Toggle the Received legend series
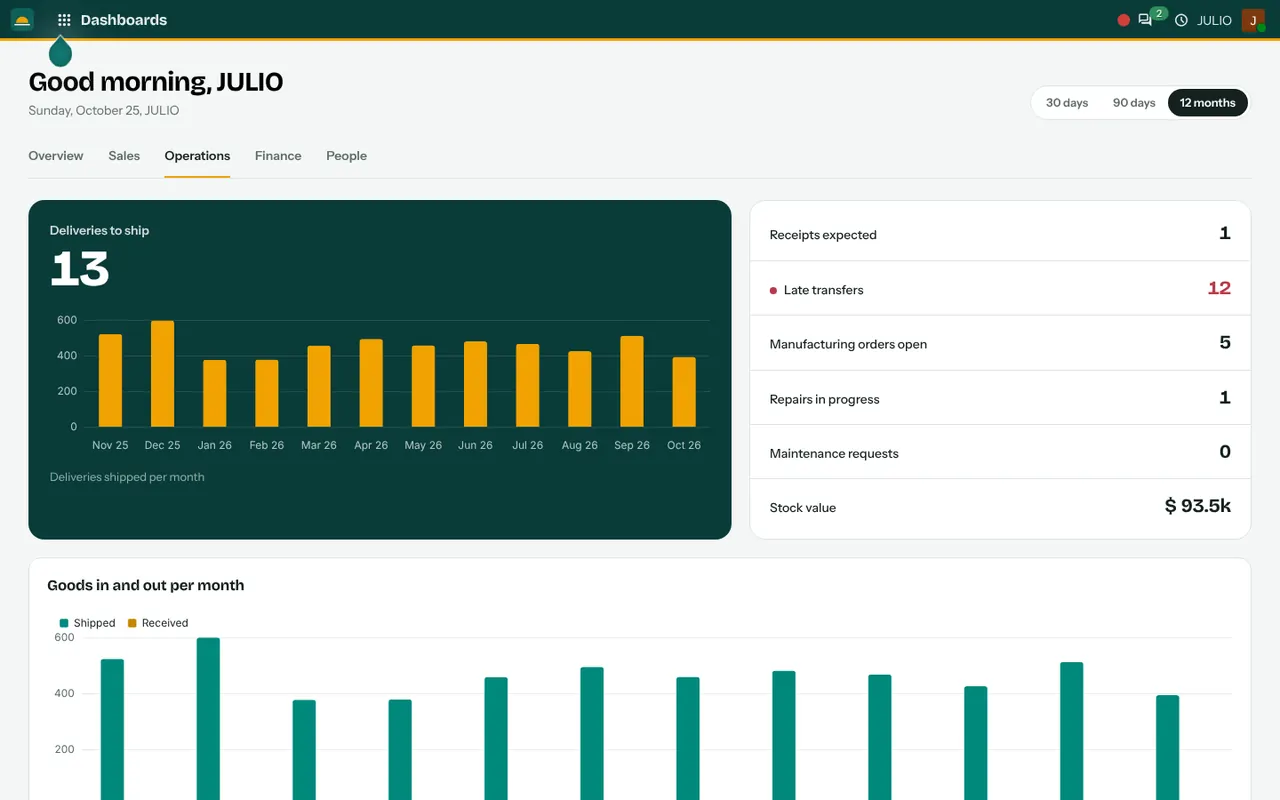The width and height of the screenshot is (1280, 800). coord(158,623)
